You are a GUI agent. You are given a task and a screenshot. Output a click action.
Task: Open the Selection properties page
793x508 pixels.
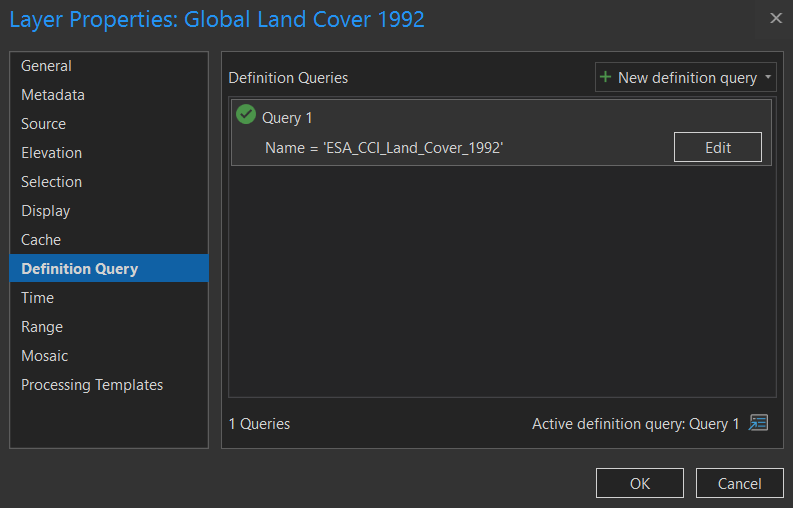(51, 182)
